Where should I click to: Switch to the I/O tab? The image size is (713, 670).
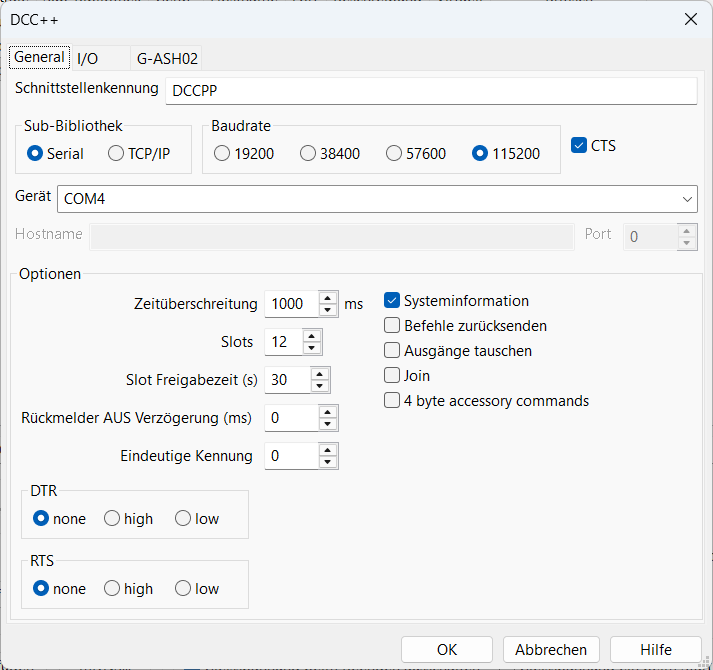[x=88, y=59]
